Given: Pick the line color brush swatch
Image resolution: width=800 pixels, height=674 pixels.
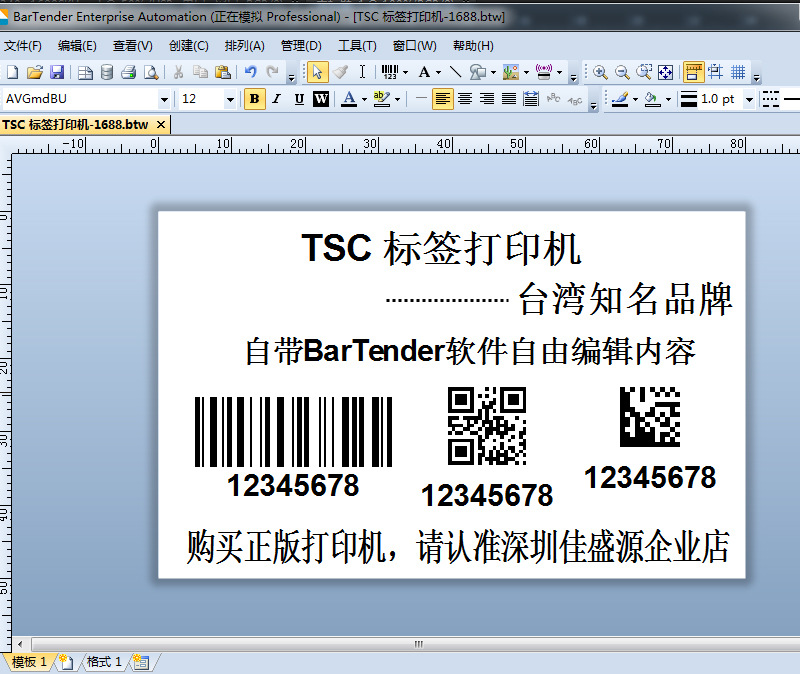Looking at the screenshot, I should [620, 99].
